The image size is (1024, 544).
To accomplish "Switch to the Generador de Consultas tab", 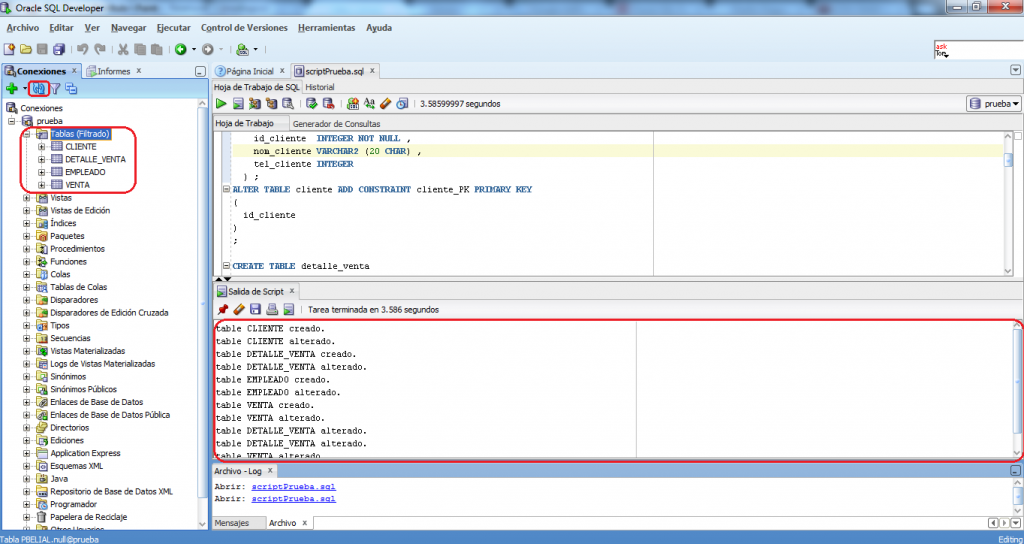I will click(336, 123).
